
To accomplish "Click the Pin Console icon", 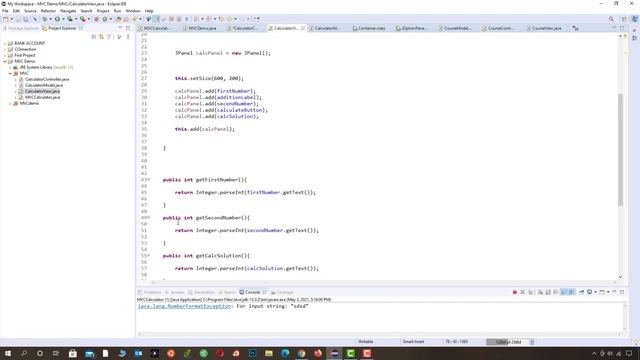I will coord(581,292).
